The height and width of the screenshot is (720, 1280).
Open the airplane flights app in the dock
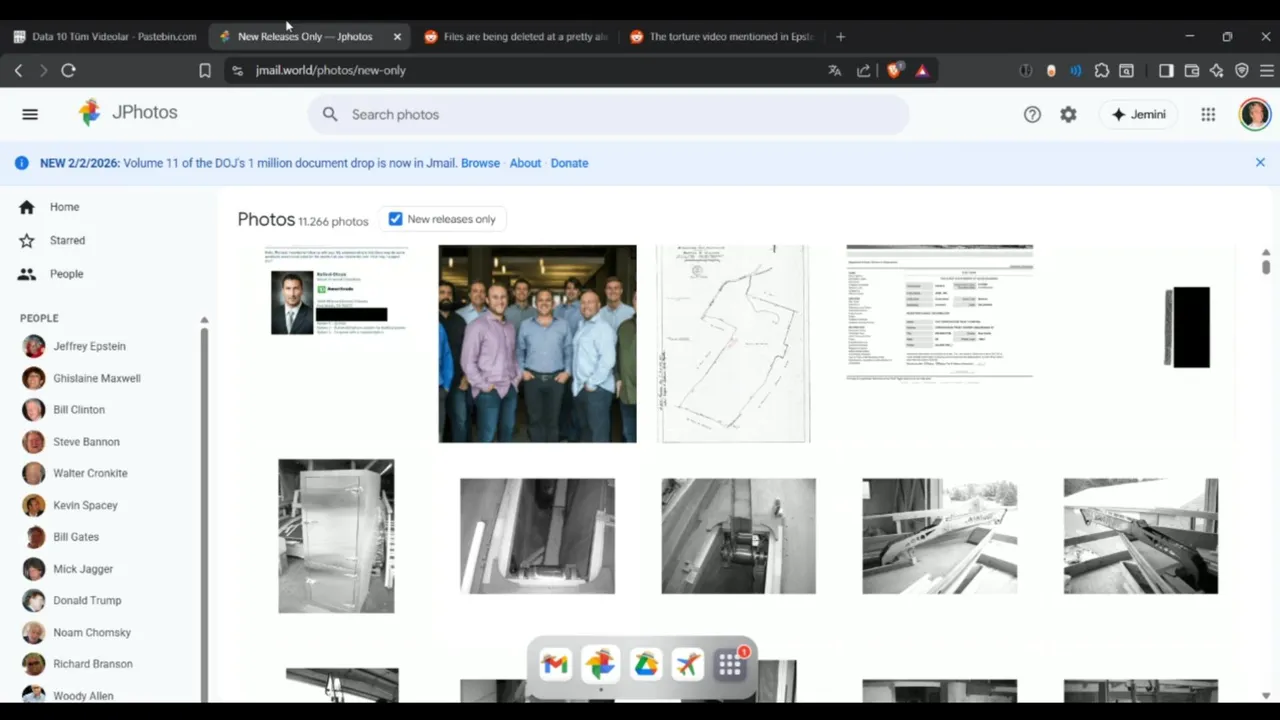click(688, 664)
